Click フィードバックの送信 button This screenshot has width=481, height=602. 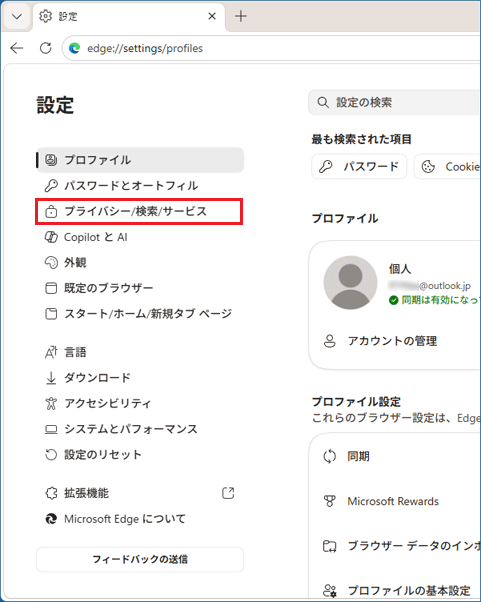(140, 559)
